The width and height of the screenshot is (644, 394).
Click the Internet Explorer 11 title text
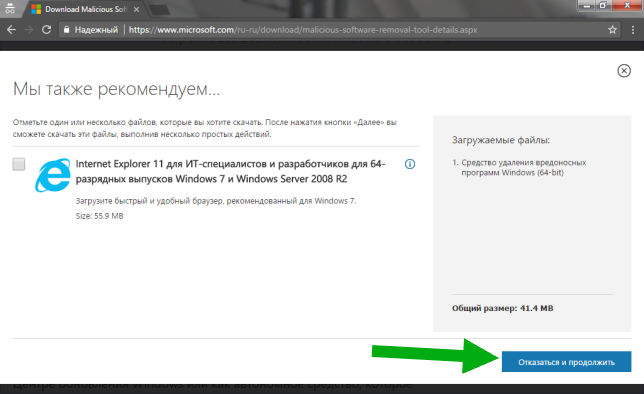[230, 171]
